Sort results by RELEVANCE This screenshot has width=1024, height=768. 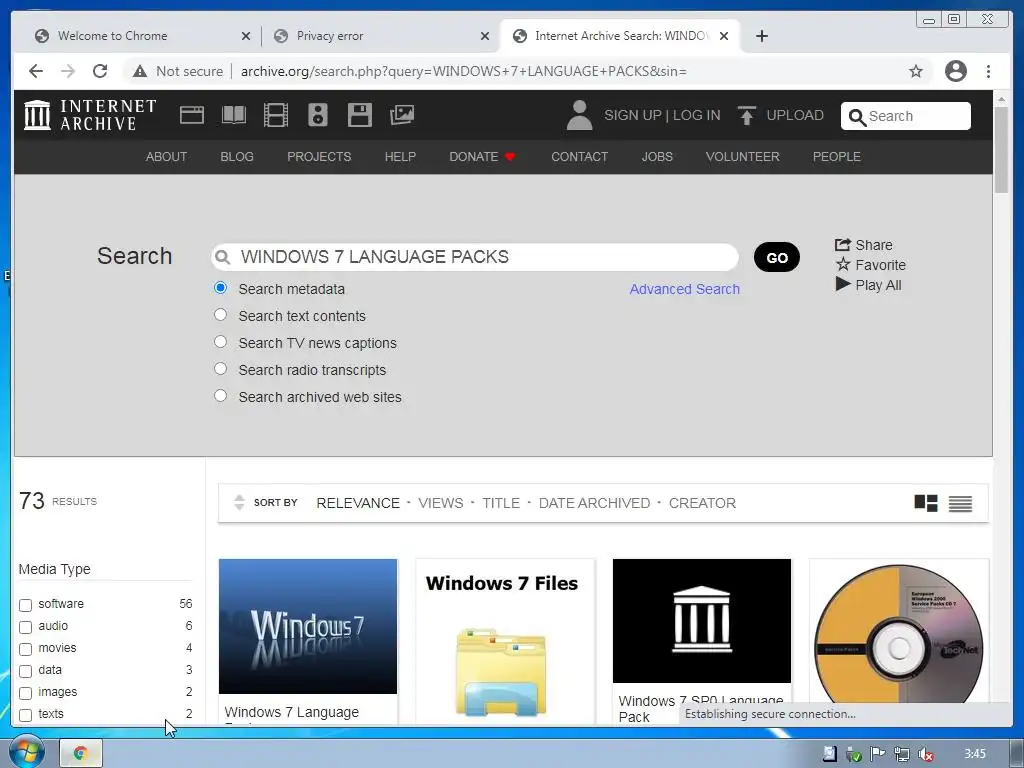point(358,503)
